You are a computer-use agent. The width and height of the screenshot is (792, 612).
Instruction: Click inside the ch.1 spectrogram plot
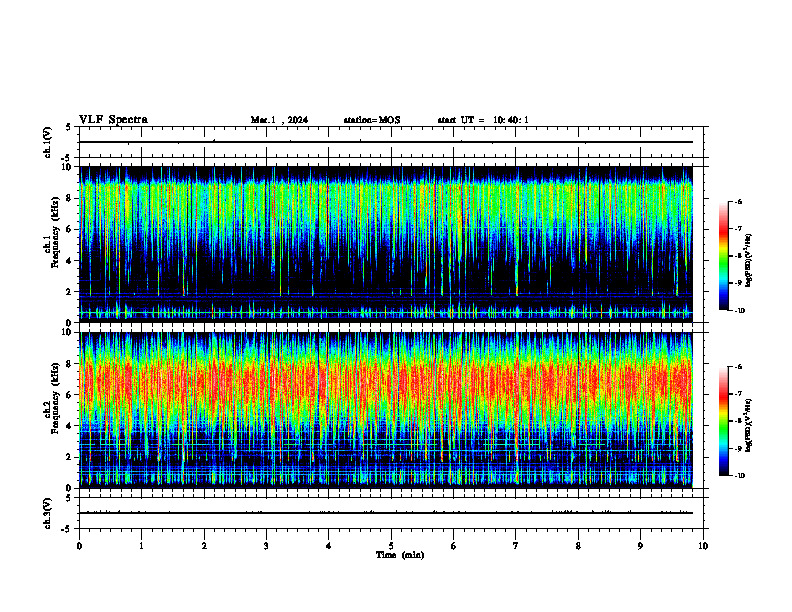[386, 244]
